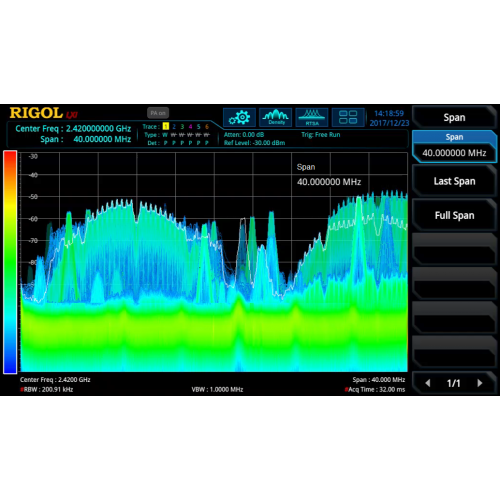Select trace 1 indicator
500x500 pixels.
point(166,126)
